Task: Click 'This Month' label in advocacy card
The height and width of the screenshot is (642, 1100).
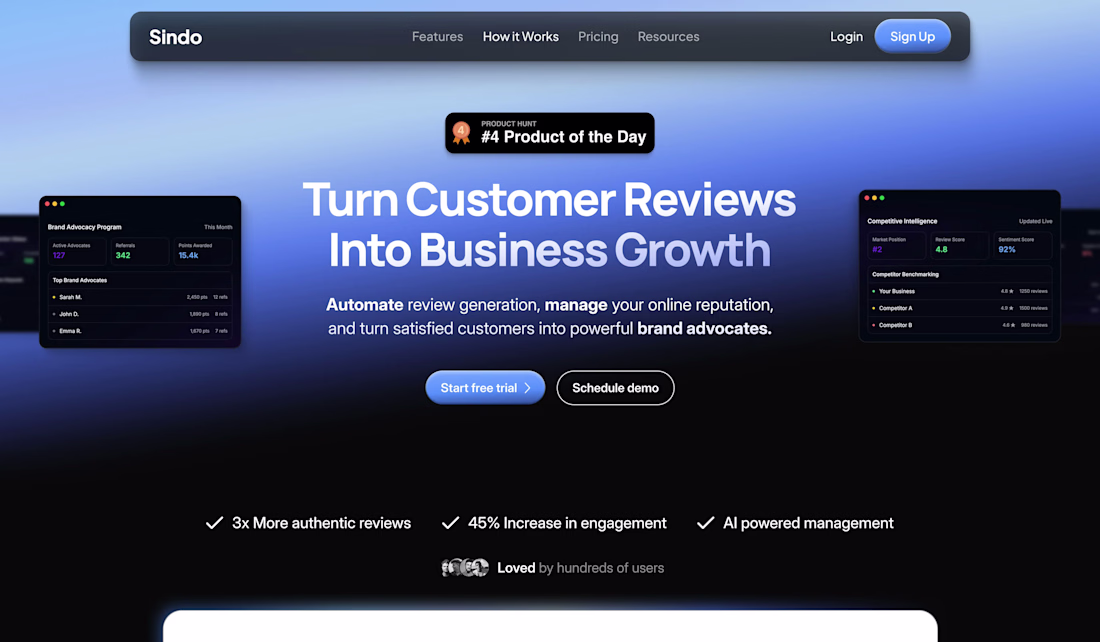Action: 218,227
